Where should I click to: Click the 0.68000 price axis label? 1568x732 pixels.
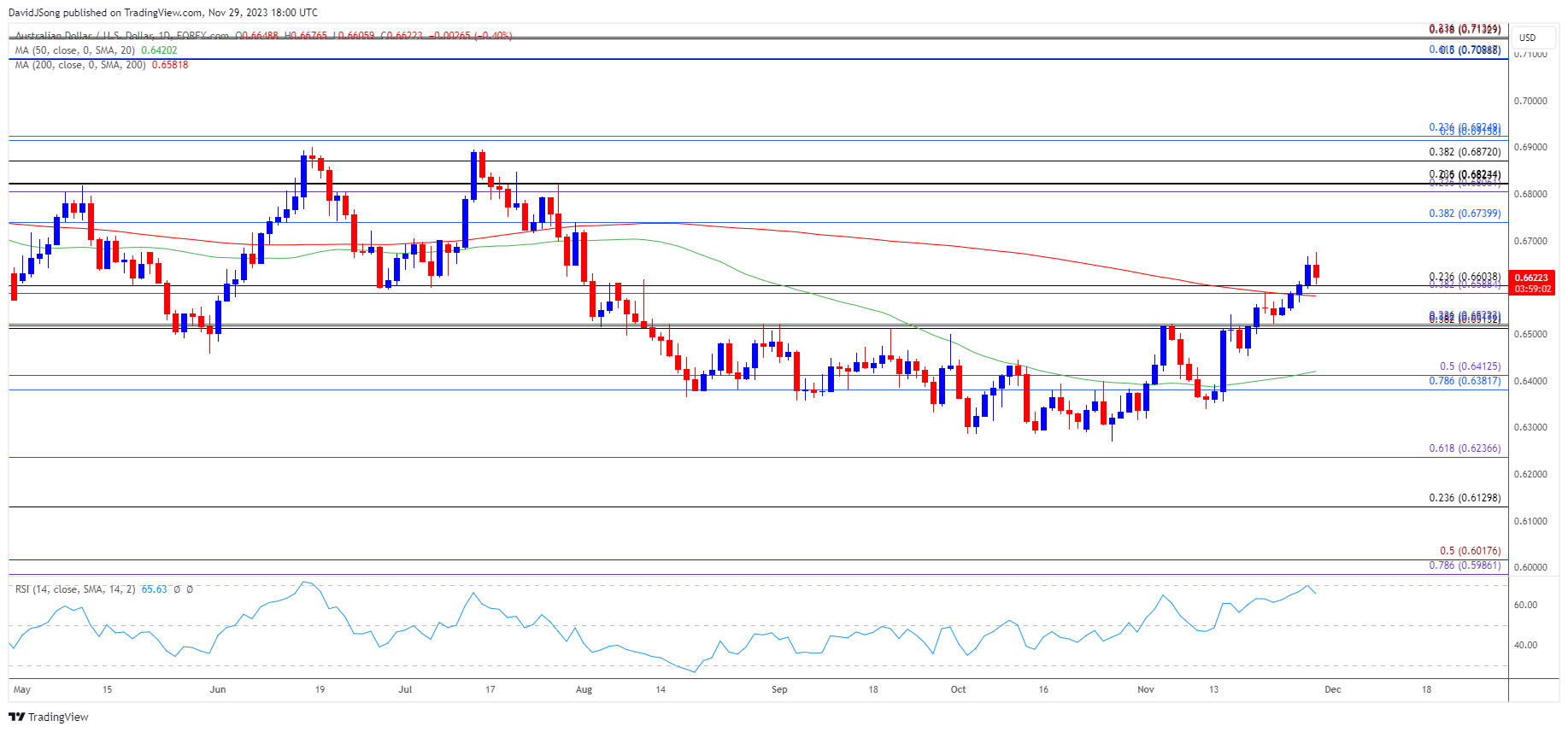tap(1530, 195)
